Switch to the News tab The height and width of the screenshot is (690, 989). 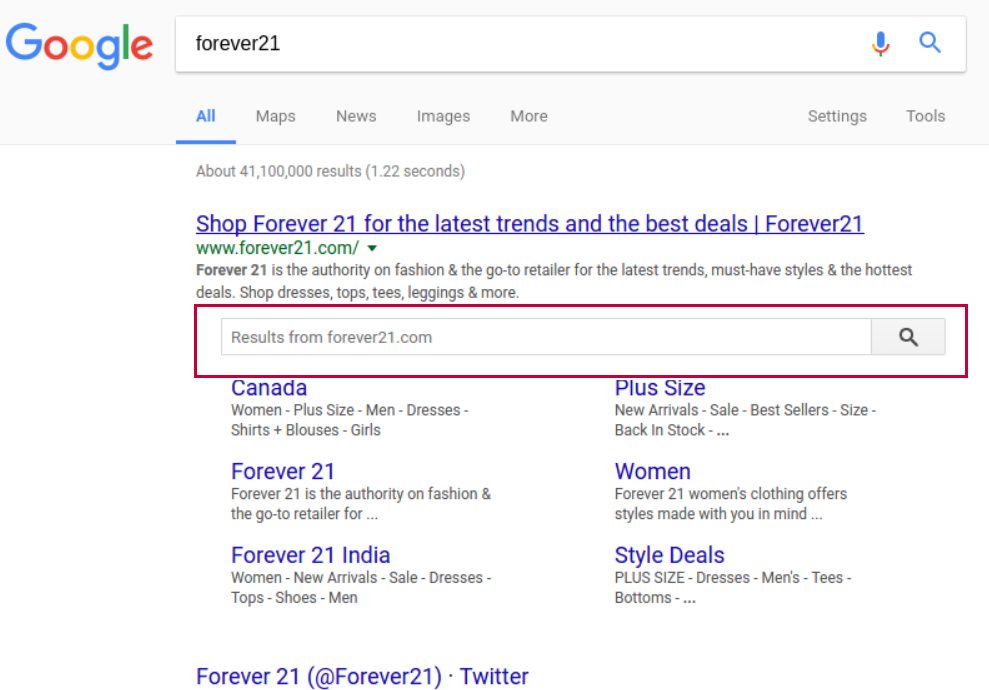356,116
